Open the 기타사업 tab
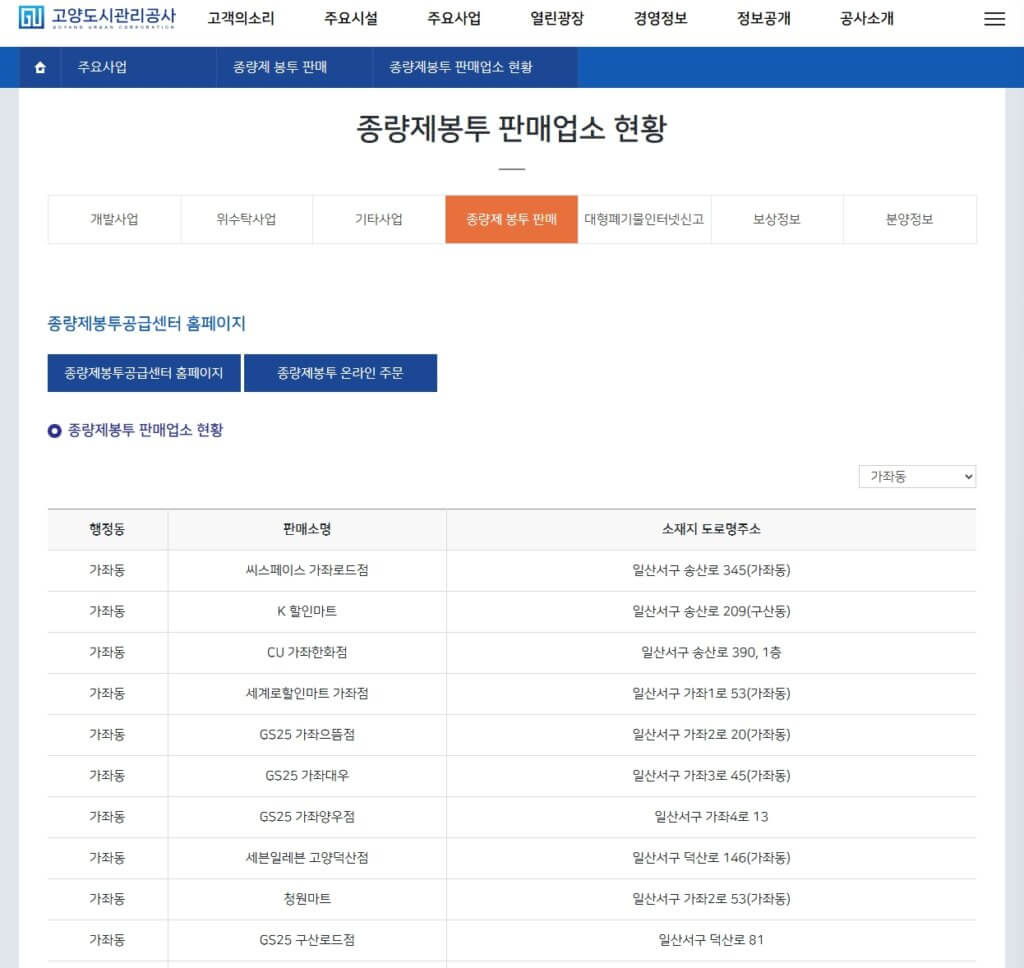The image size is (1024, 968). click(379, 218)
